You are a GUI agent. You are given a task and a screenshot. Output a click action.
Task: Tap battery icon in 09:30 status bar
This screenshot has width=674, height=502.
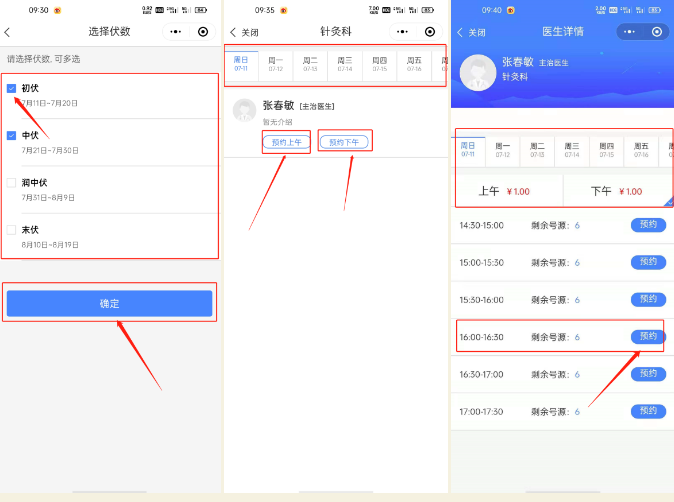201,10
